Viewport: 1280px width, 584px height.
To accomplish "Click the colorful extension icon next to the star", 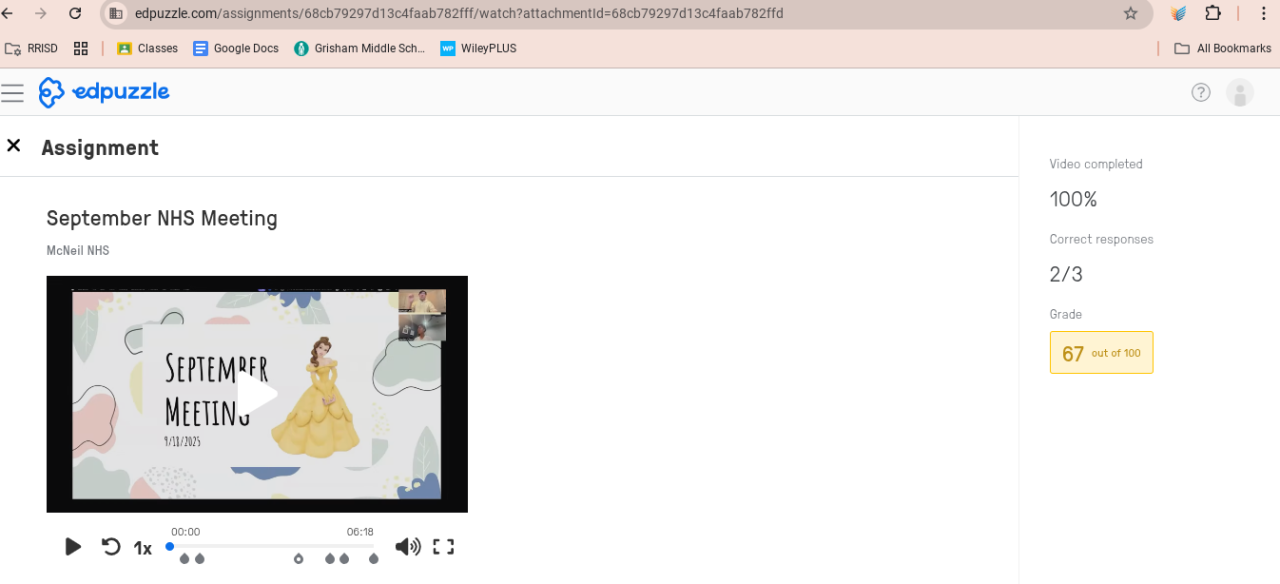I will 1179,13.
